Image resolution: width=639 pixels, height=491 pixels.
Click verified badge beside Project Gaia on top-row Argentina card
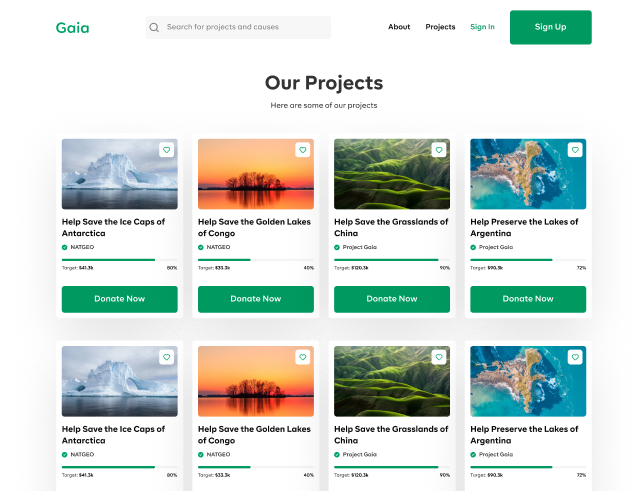tap(473, 247)
